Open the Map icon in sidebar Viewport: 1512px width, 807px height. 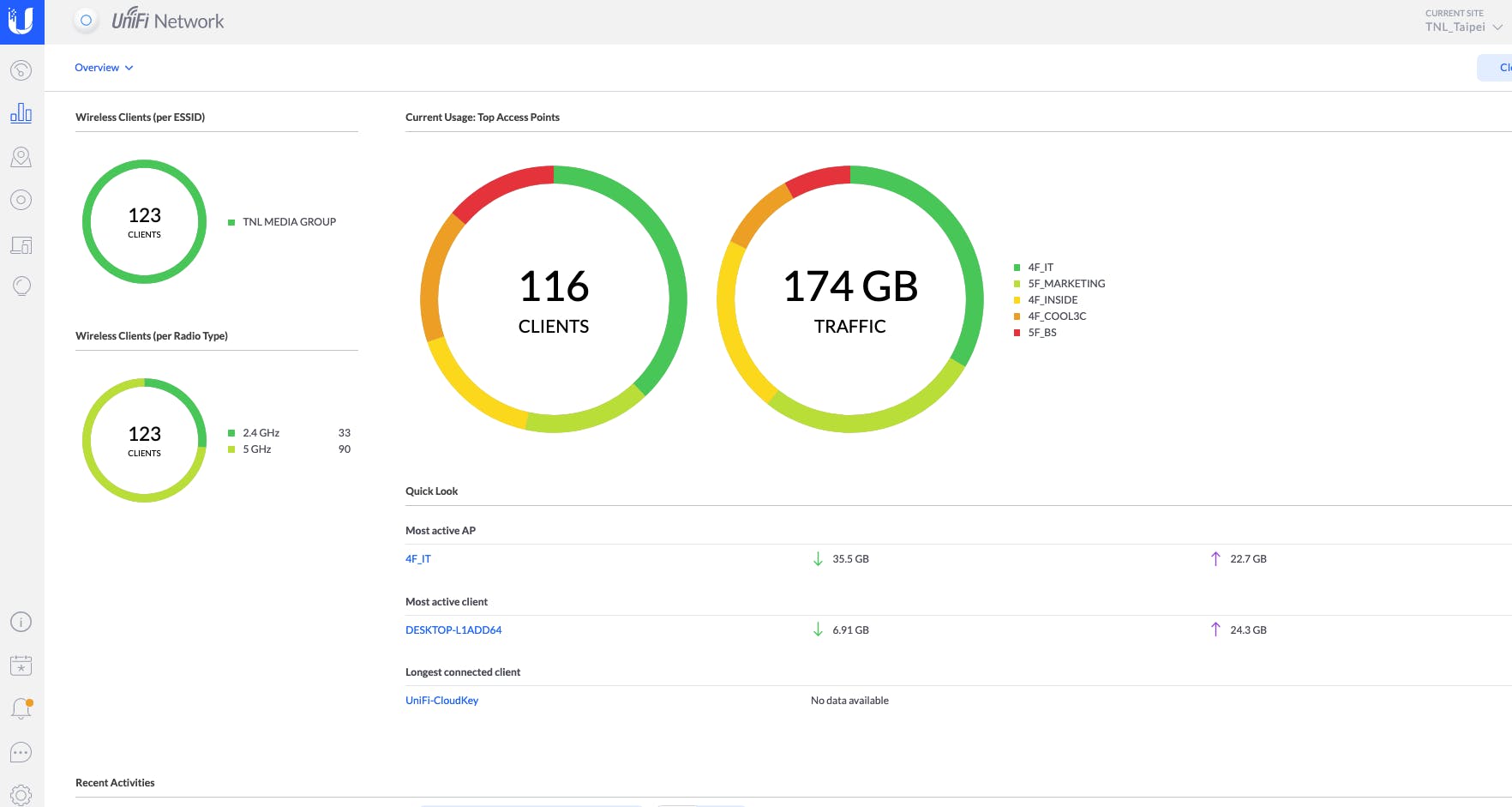(x=21, y=157)
